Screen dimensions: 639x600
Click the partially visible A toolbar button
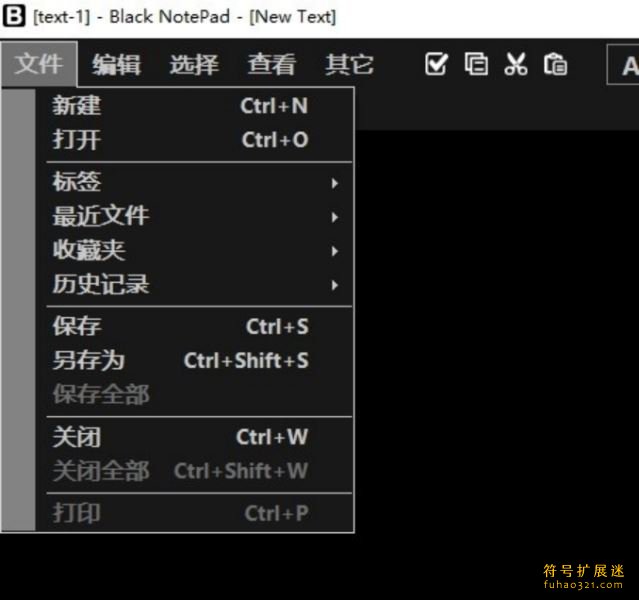pos(624,64)
